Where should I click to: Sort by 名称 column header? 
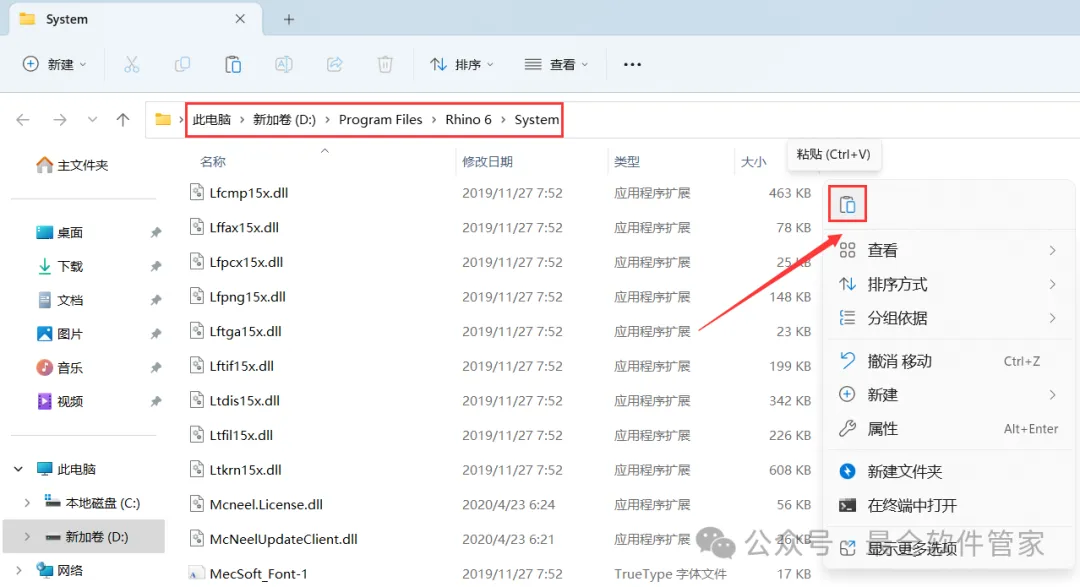[213, 162]
